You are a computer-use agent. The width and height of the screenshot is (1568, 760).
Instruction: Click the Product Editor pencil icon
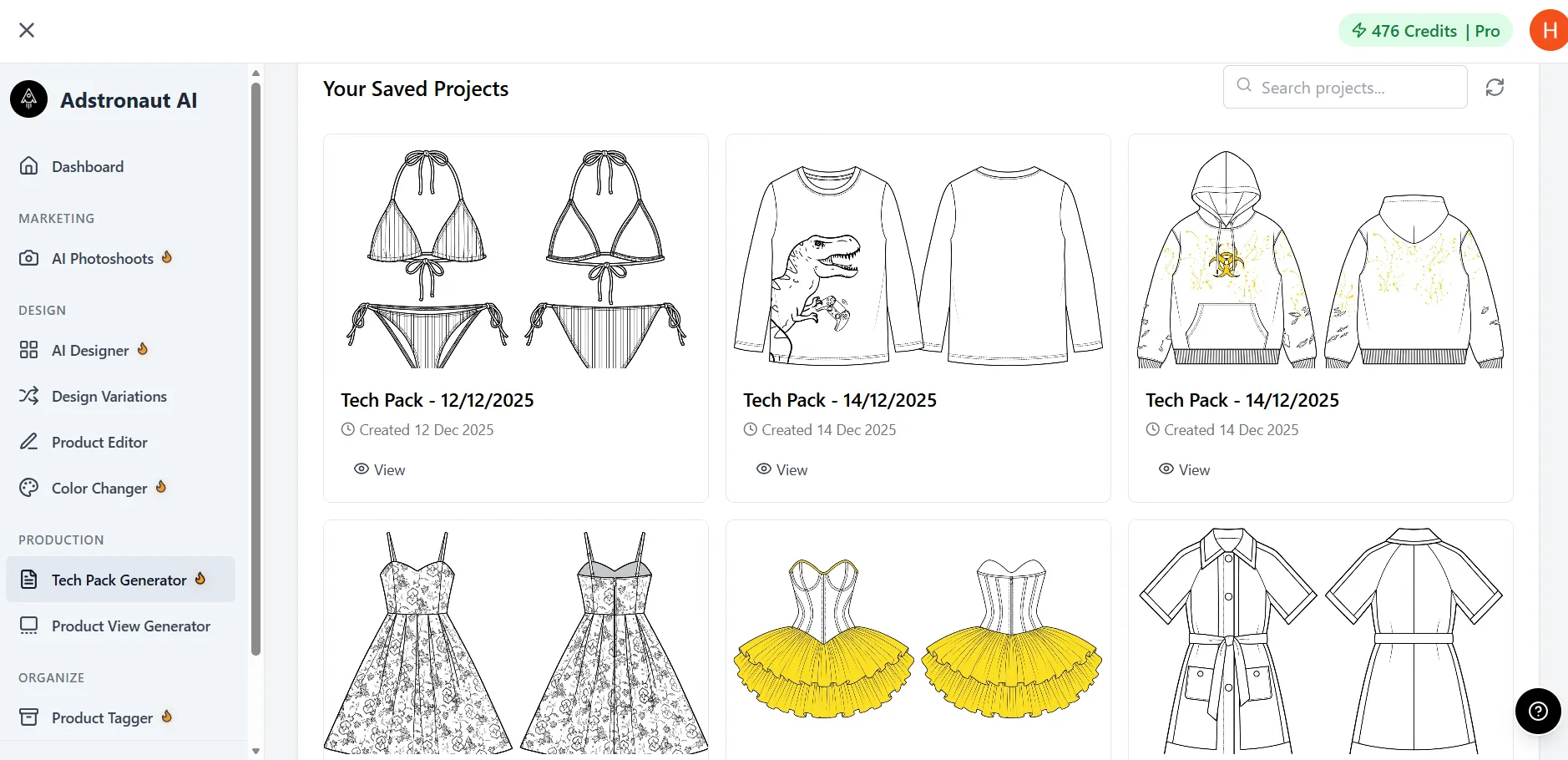[x=29, y=442]
